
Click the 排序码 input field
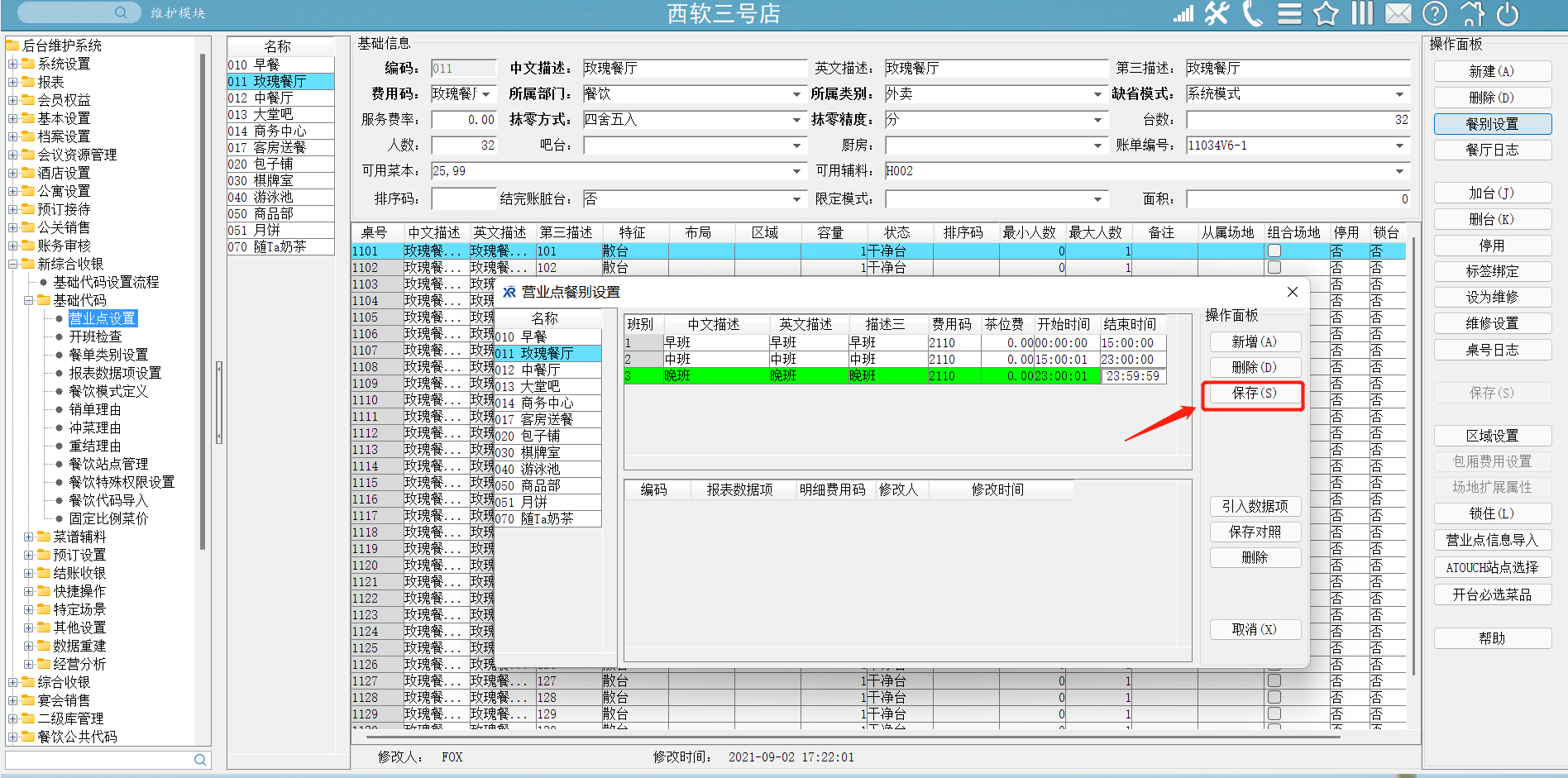(463, 199)
